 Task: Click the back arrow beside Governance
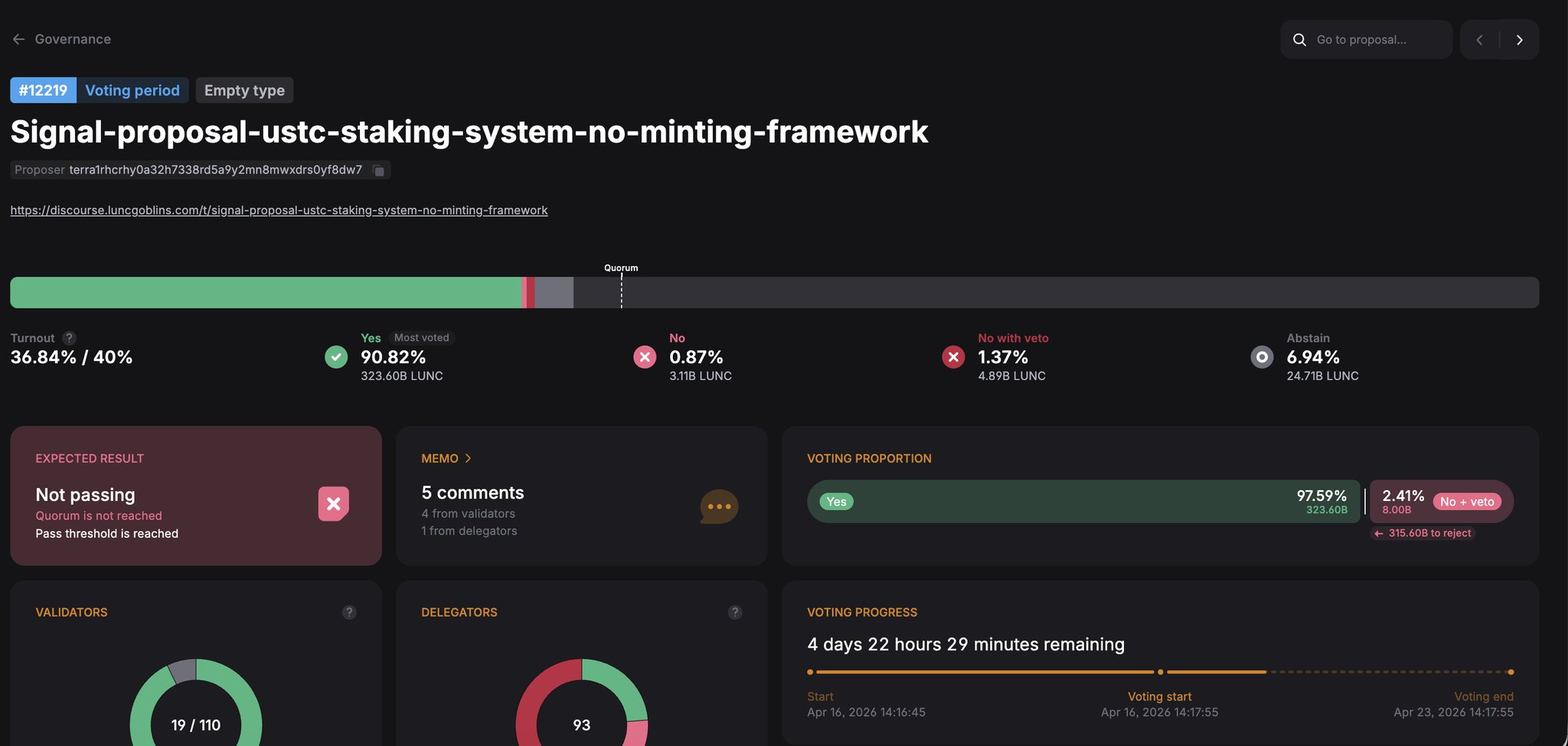point(19,39)
